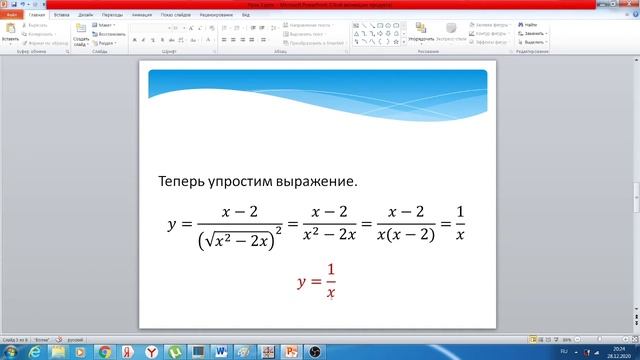Click the increase font size icon
Screen dimensions: 640x360
191,28
